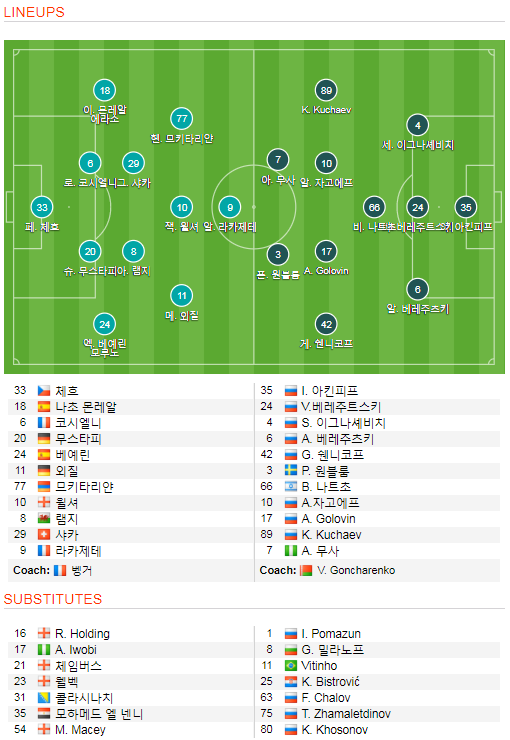Click player marker 33 goalkeeper on left team

point(42,207)
